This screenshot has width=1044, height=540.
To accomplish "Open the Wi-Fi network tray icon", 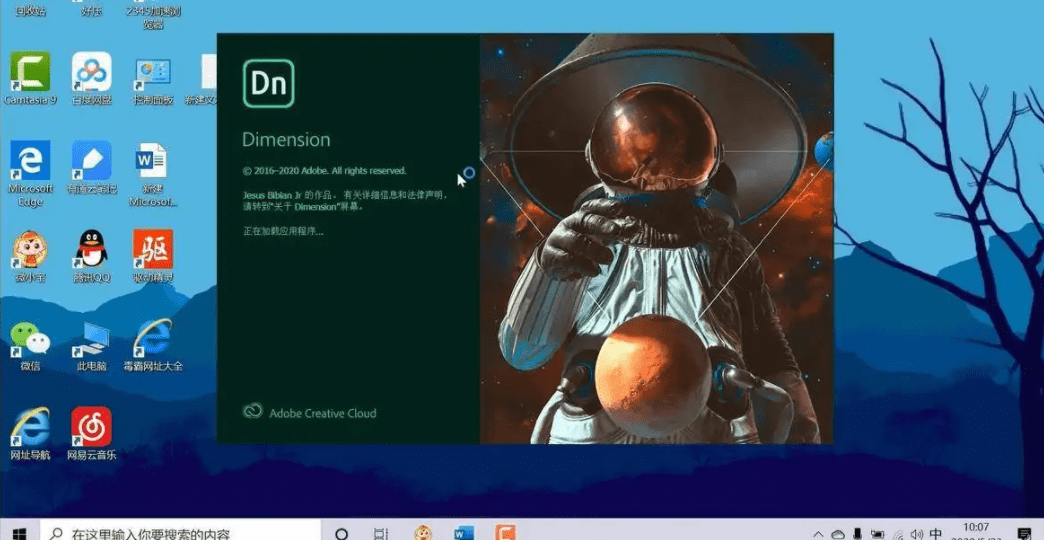I will click(898, 534).
